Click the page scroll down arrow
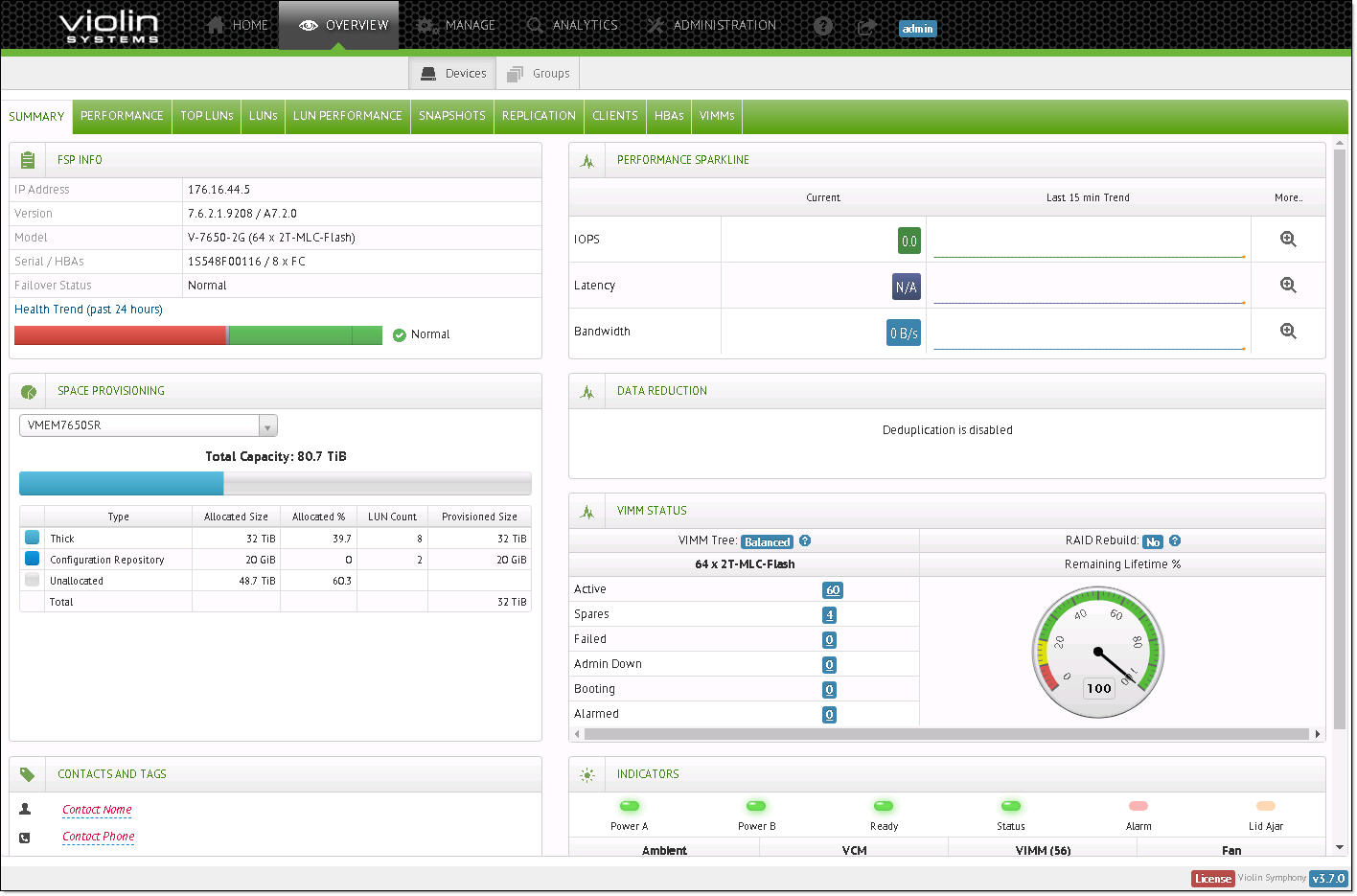 point(1340,847)
